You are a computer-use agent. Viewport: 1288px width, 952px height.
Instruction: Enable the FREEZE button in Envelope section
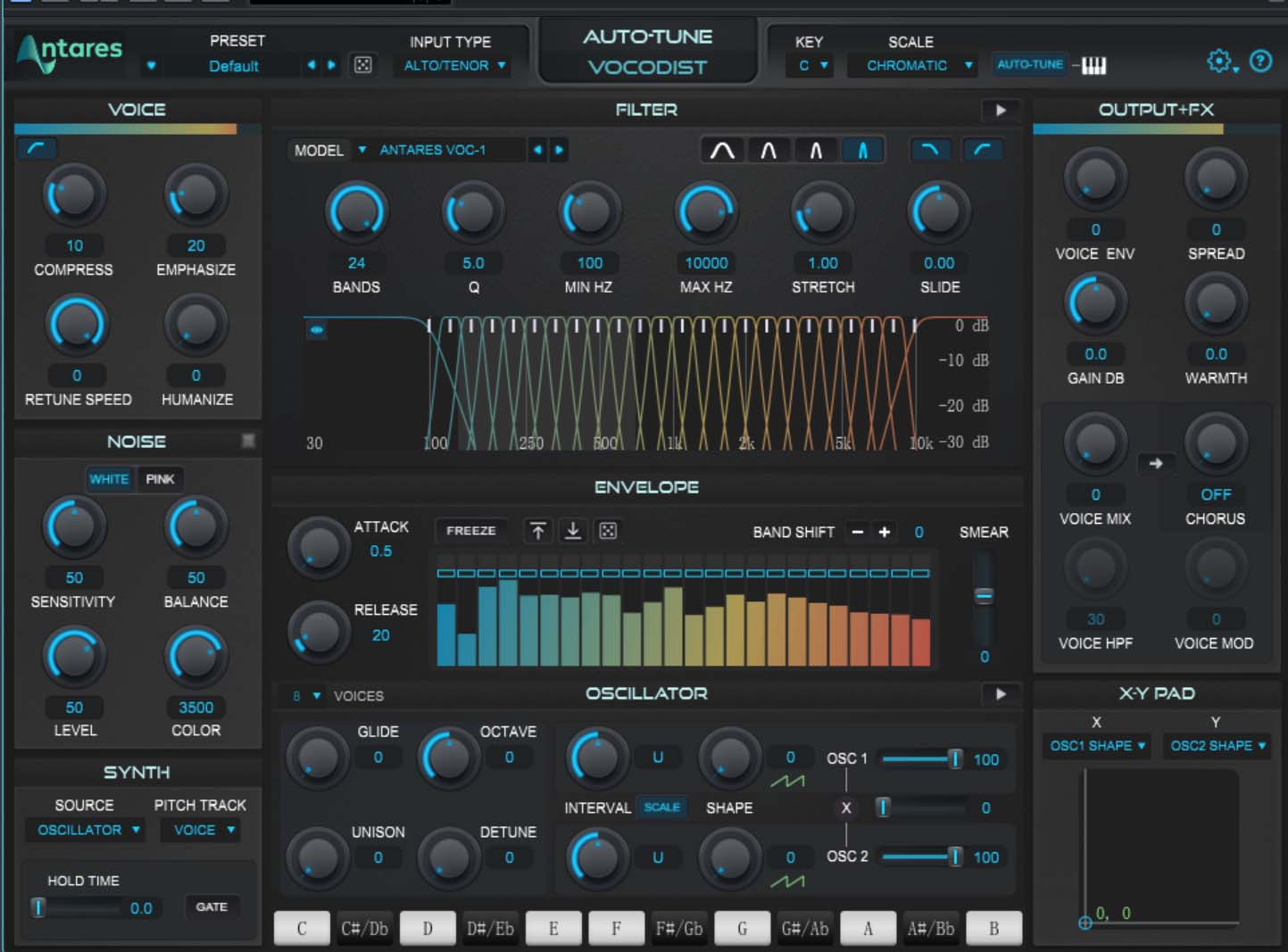pos(470,530)
